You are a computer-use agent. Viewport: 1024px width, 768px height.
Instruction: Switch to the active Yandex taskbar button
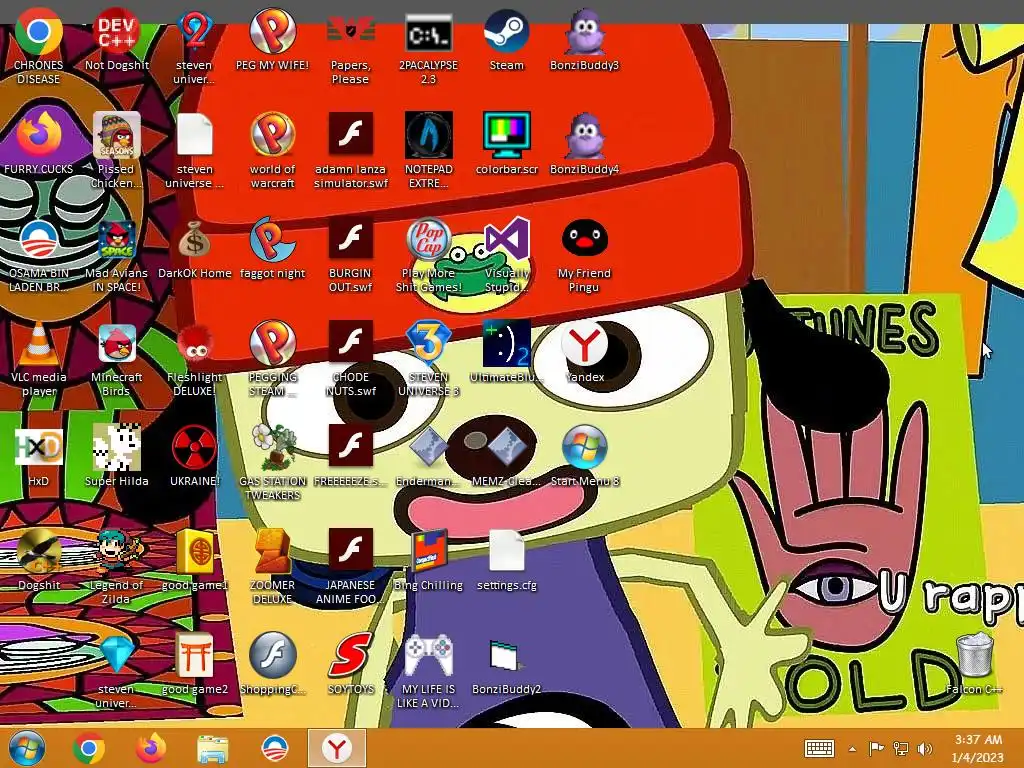point(337,748)
